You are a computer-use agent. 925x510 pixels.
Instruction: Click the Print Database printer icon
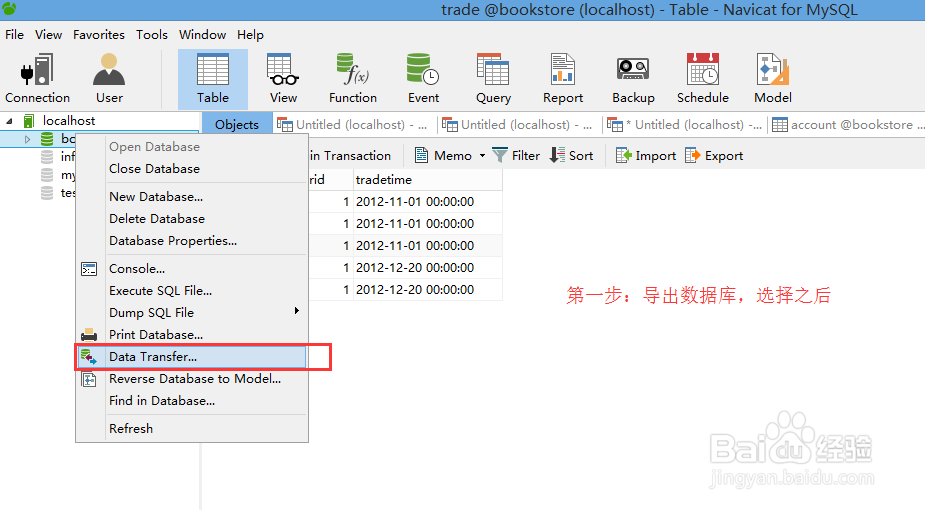[x=89, y=335]
